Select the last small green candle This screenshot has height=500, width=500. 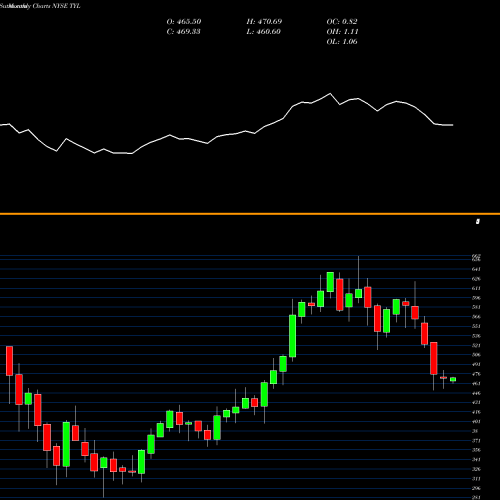coord(453,379)
